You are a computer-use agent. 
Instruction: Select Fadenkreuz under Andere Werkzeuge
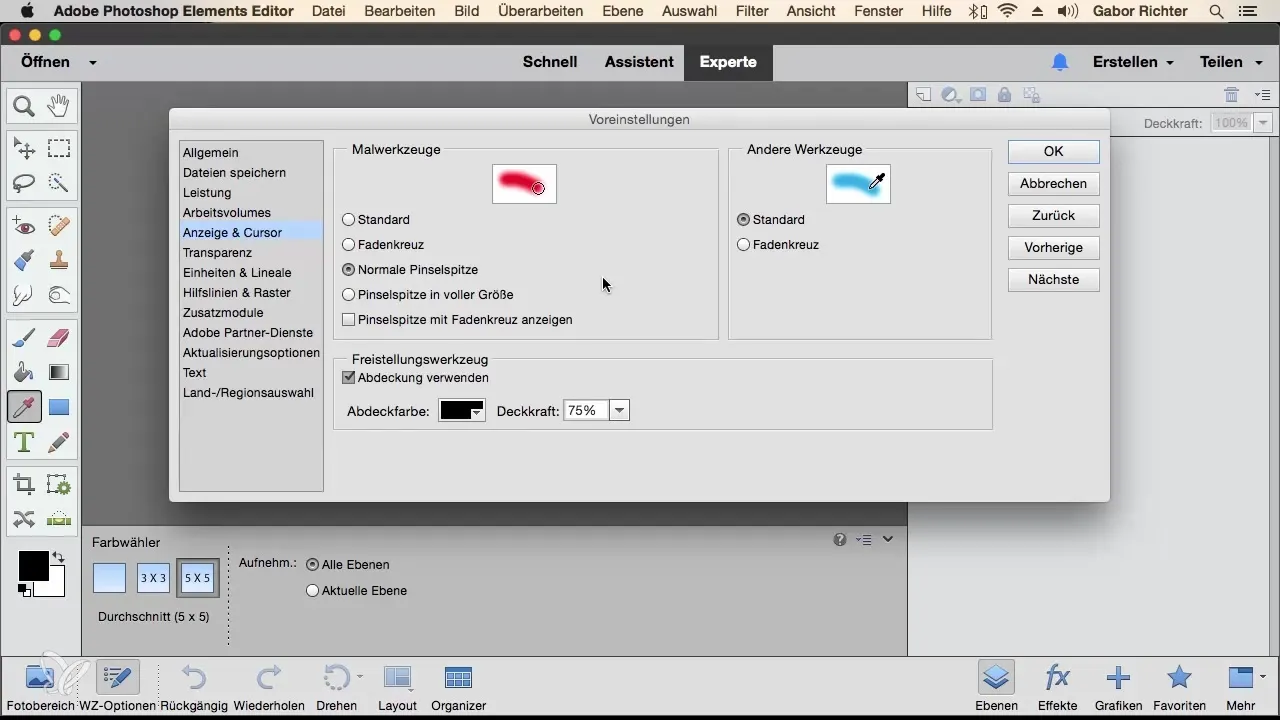point(778,244)
